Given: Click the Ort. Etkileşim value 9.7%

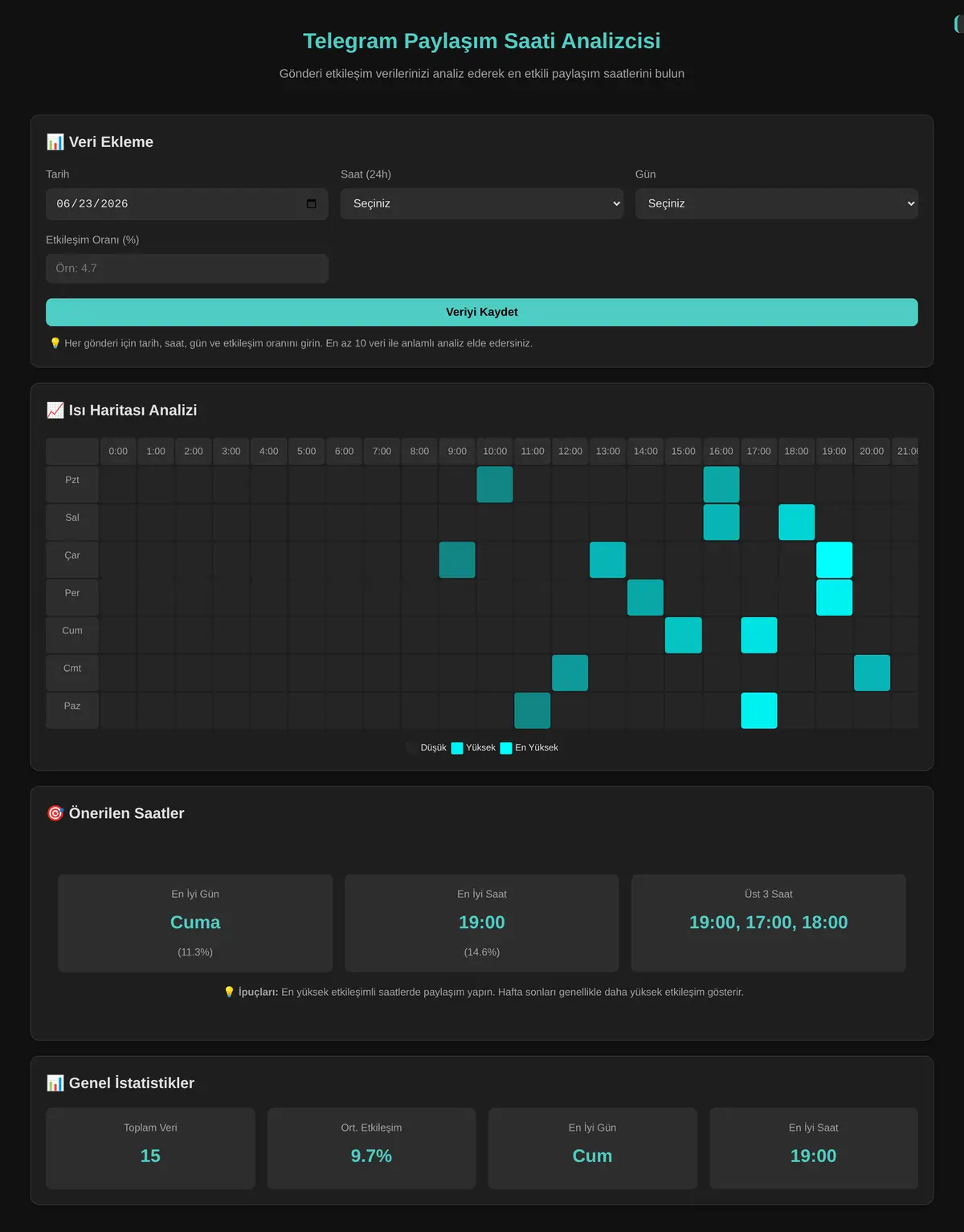Looking at the screenshot, I should pyautogui.click(x=371, y=1156).
